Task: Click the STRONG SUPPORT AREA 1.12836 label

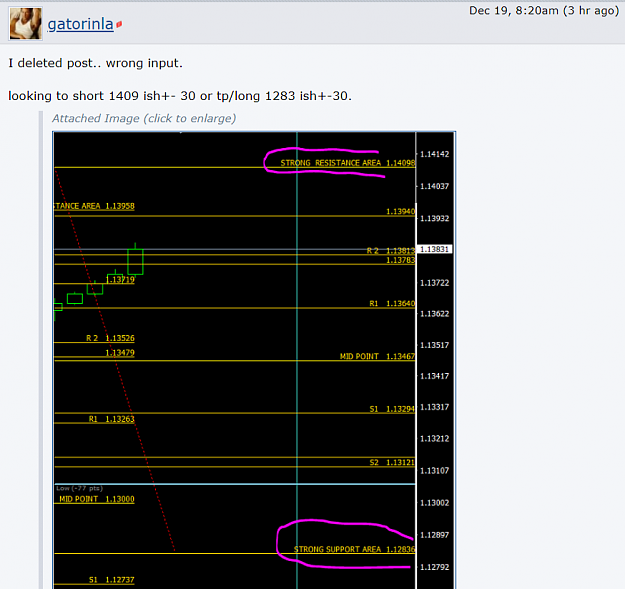Action: click(354, 549)
